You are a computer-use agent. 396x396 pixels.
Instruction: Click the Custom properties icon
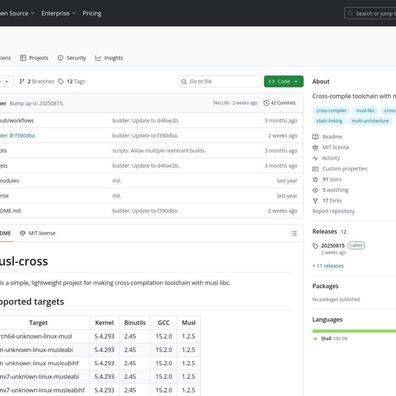(x=315, y=169)
